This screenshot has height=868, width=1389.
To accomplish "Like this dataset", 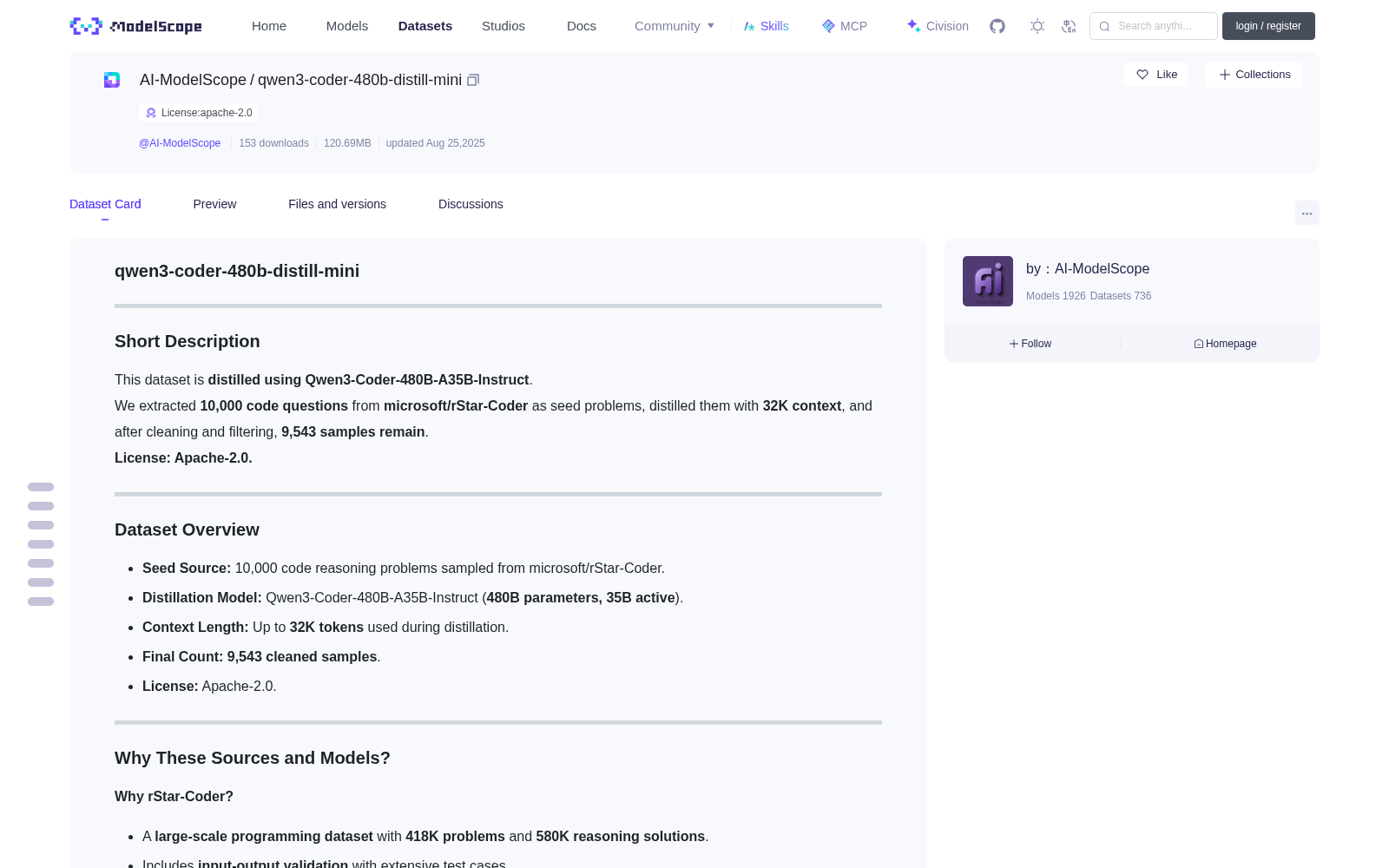I will coord(1156,75).
